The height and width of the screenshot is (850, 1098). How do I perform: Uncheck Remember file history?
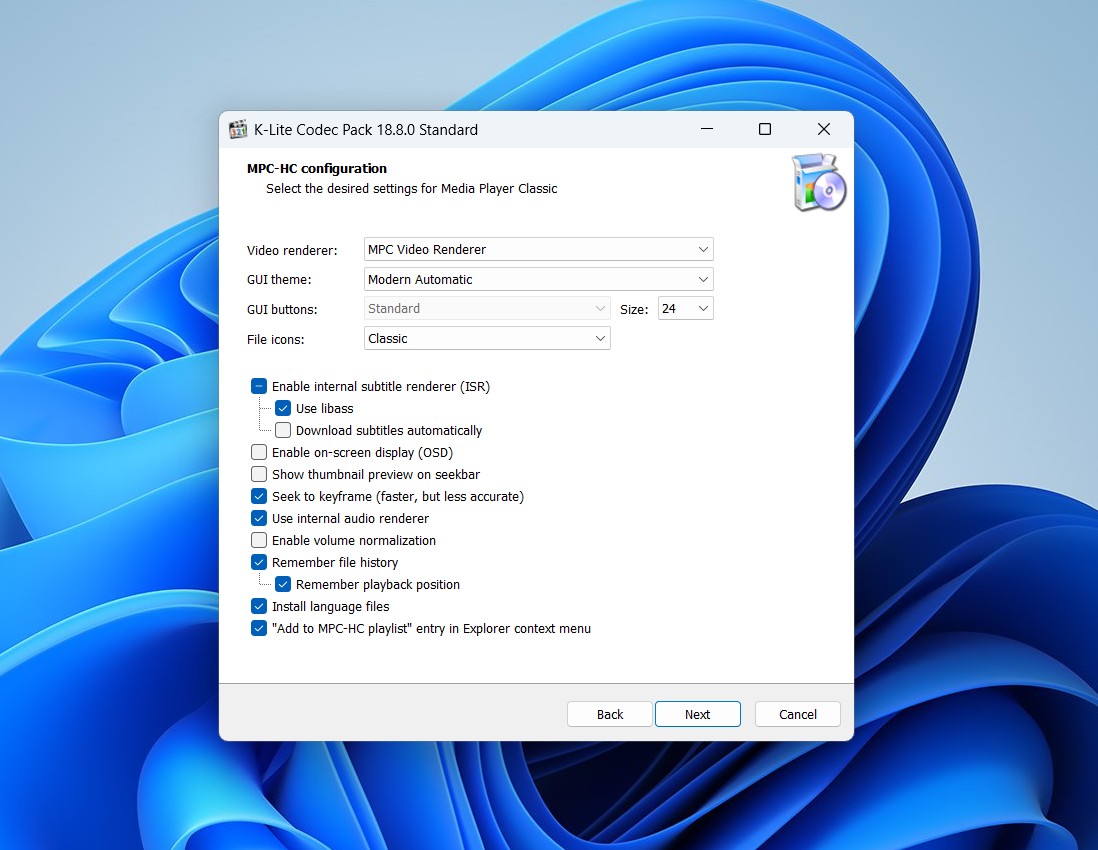pyautogui.click(x=259, y=562)
